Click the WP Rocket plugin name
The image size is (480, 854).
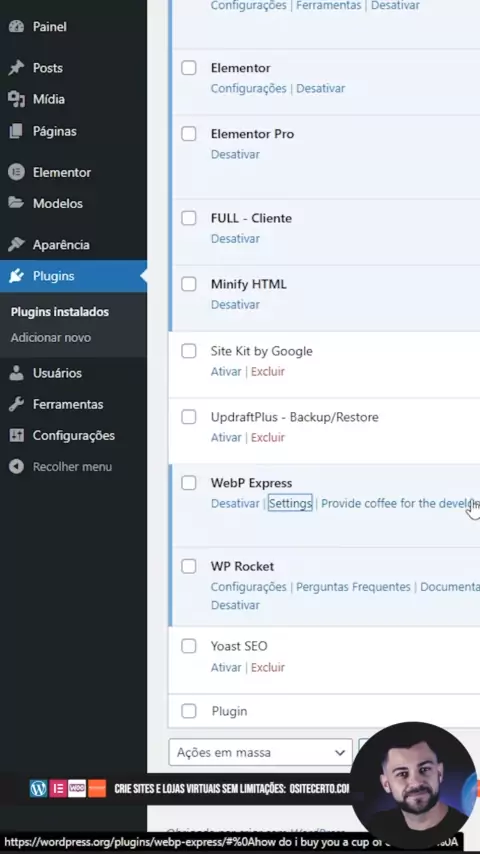click(x=242, y=566)
